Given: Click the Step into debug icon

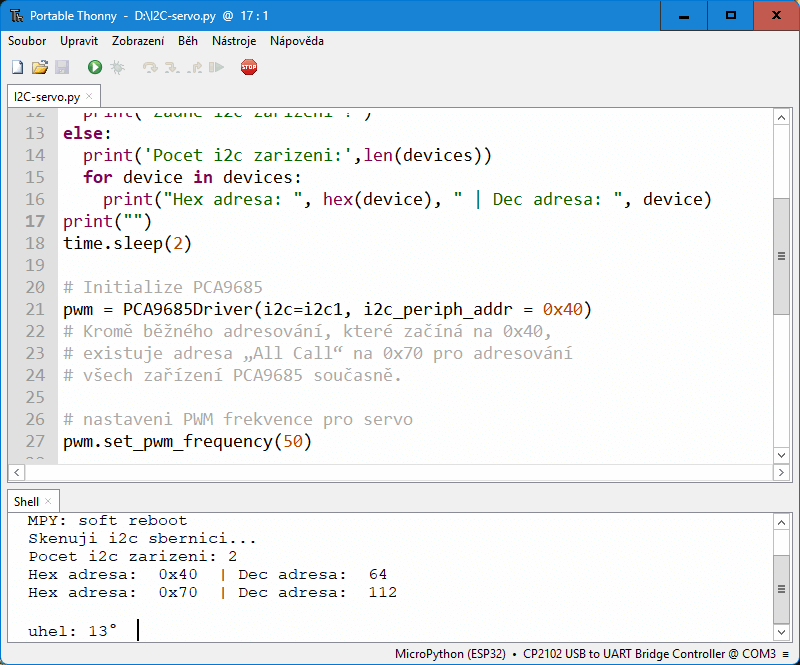Looking at the screenshot, I should coord(172,67).
